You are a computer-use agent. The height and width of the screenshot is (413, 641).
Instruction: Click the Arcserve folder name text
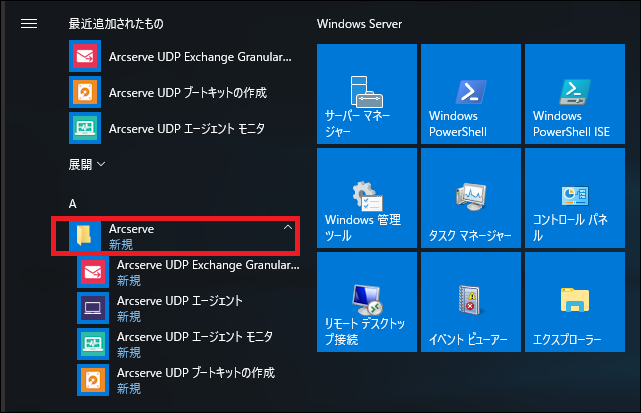click(x=131, y=229)
